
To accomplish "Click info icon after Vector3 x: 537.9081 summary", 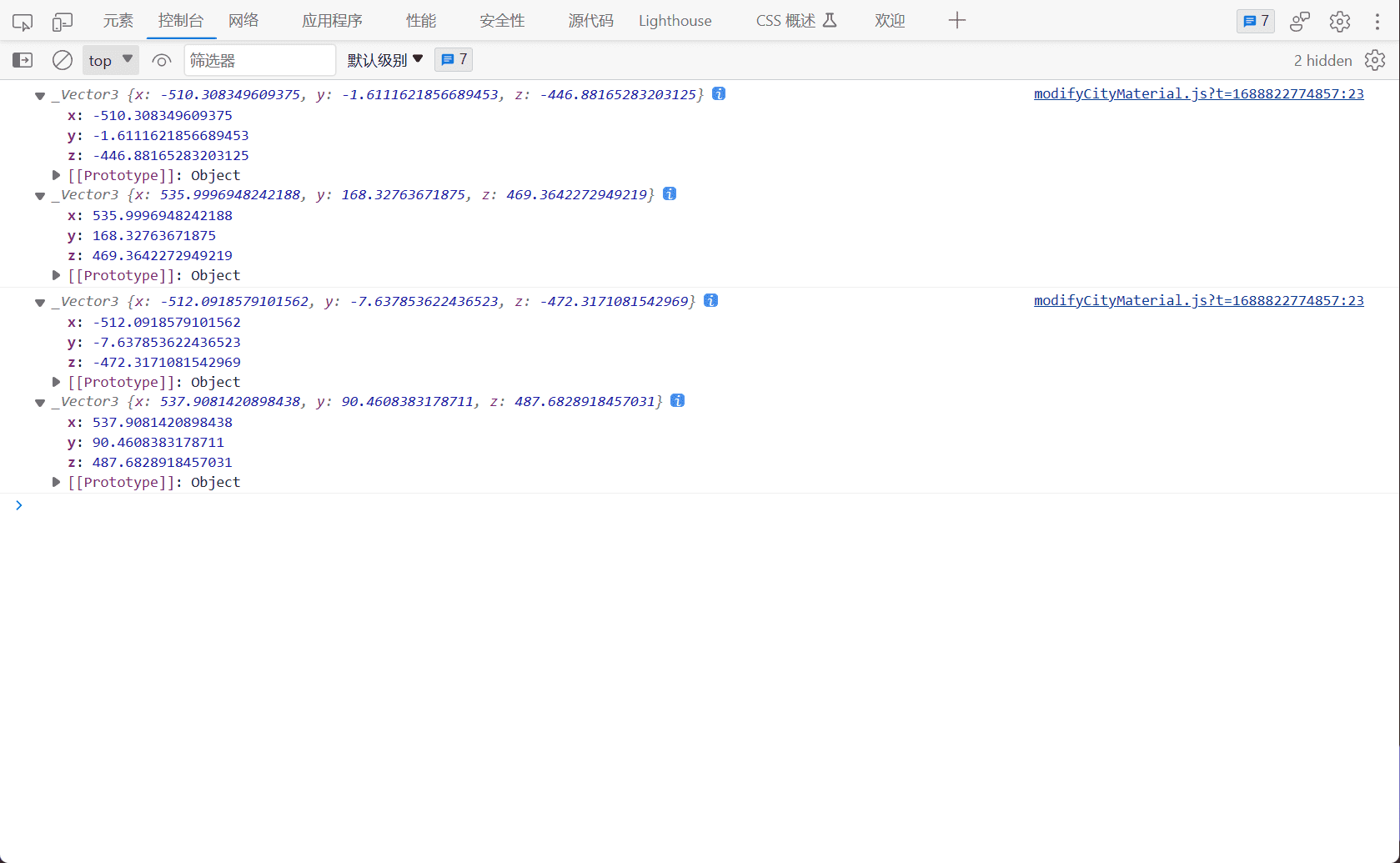I will tap(678, 400).
